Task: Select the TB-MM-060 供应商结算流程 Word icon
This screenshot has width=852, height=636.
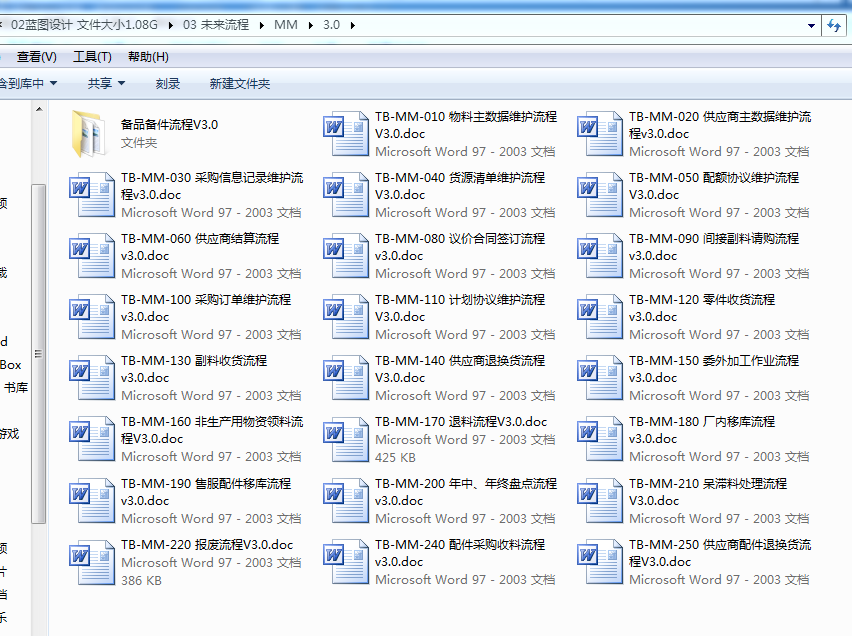Action: [92, 255]
